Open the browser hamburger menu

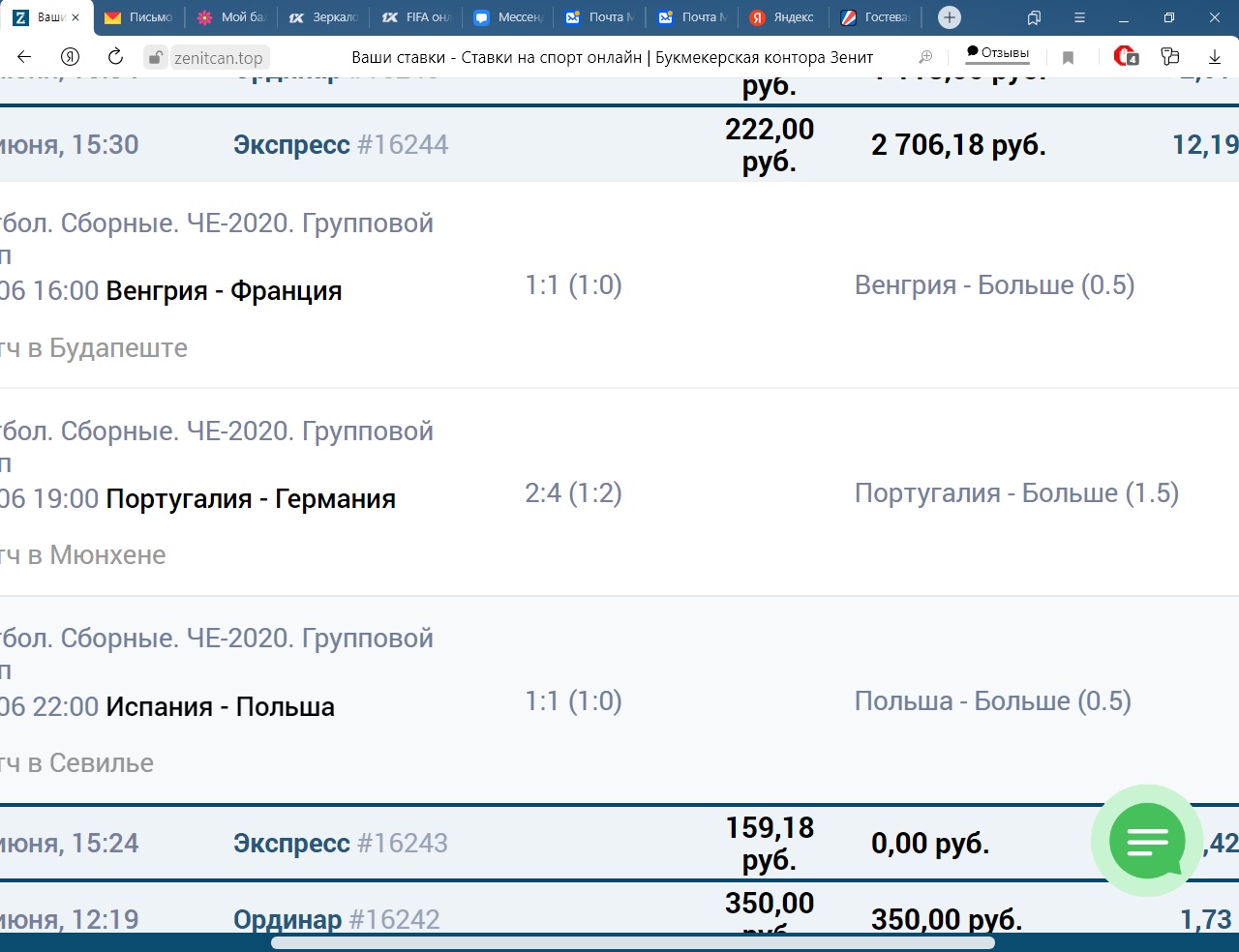[1079, 17]
